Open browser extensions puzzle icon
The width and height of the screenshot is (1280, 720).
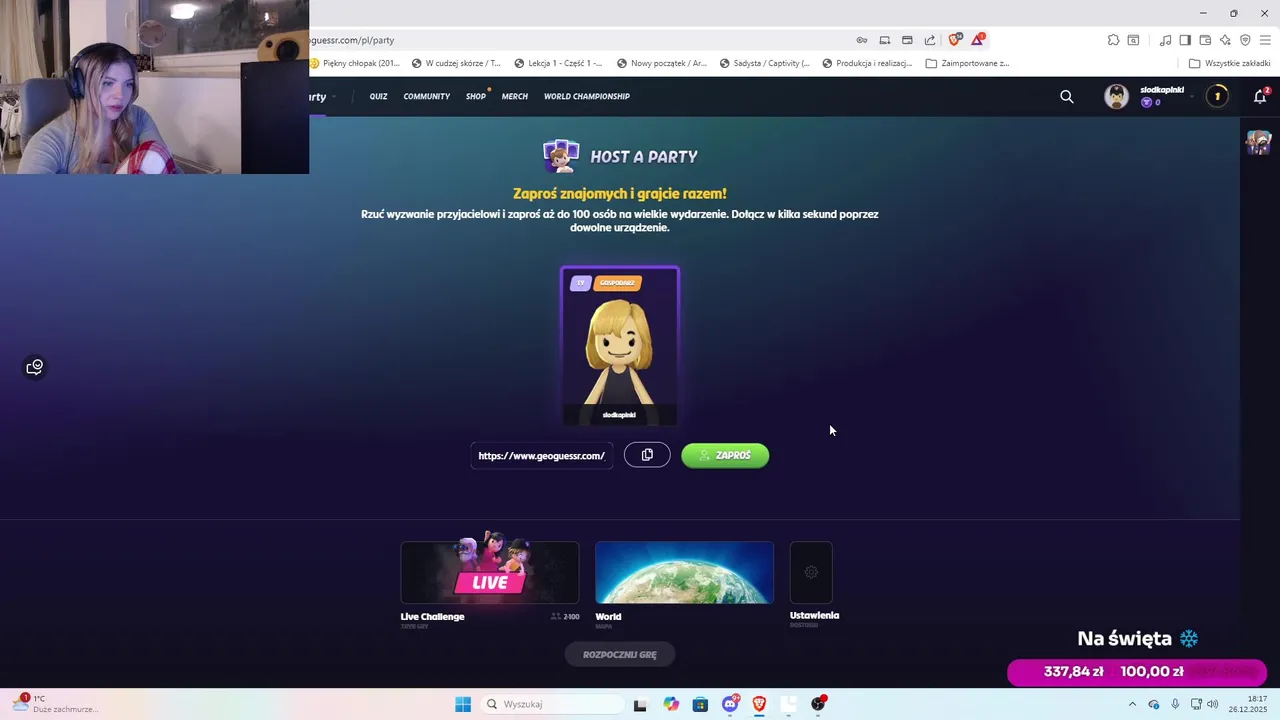[x=1113, y=40]
